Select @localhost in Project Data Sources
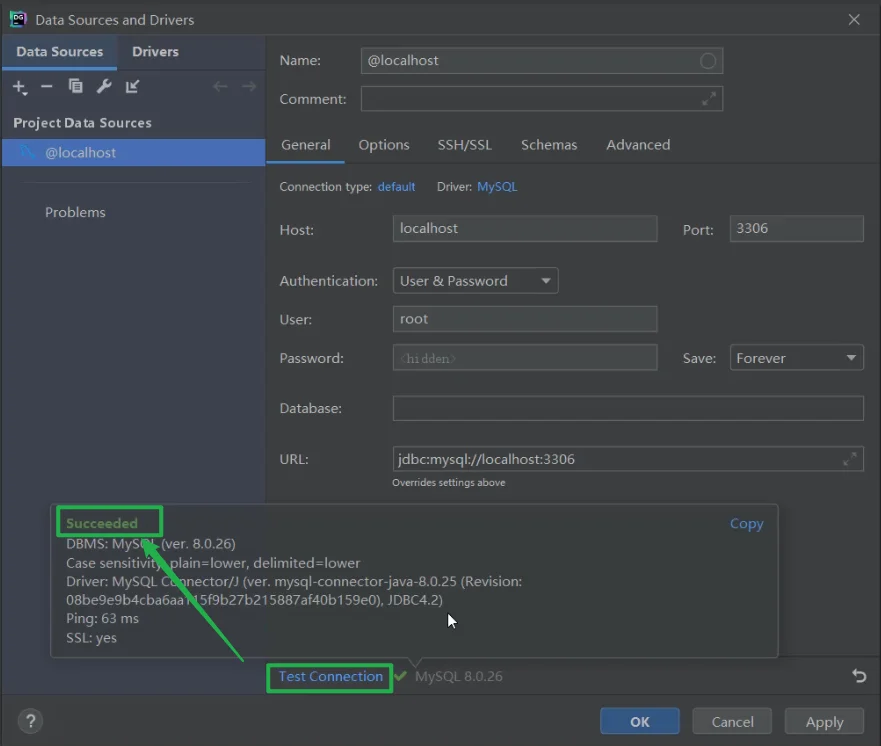The image size is (881, 746). [x=134, y=153]
